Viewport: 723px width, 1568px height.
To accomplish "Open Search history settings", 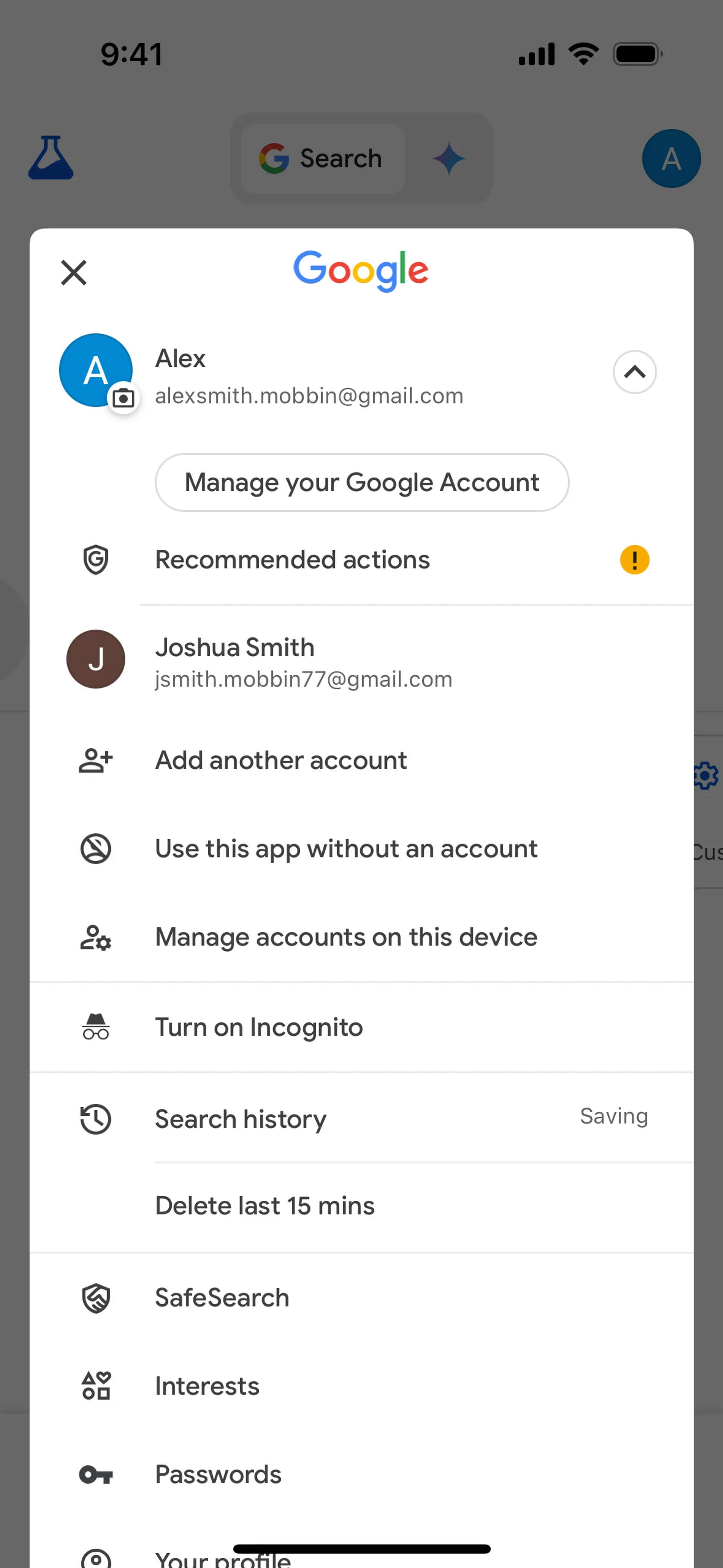I will pyautogui.click(x=240, y=1119).
